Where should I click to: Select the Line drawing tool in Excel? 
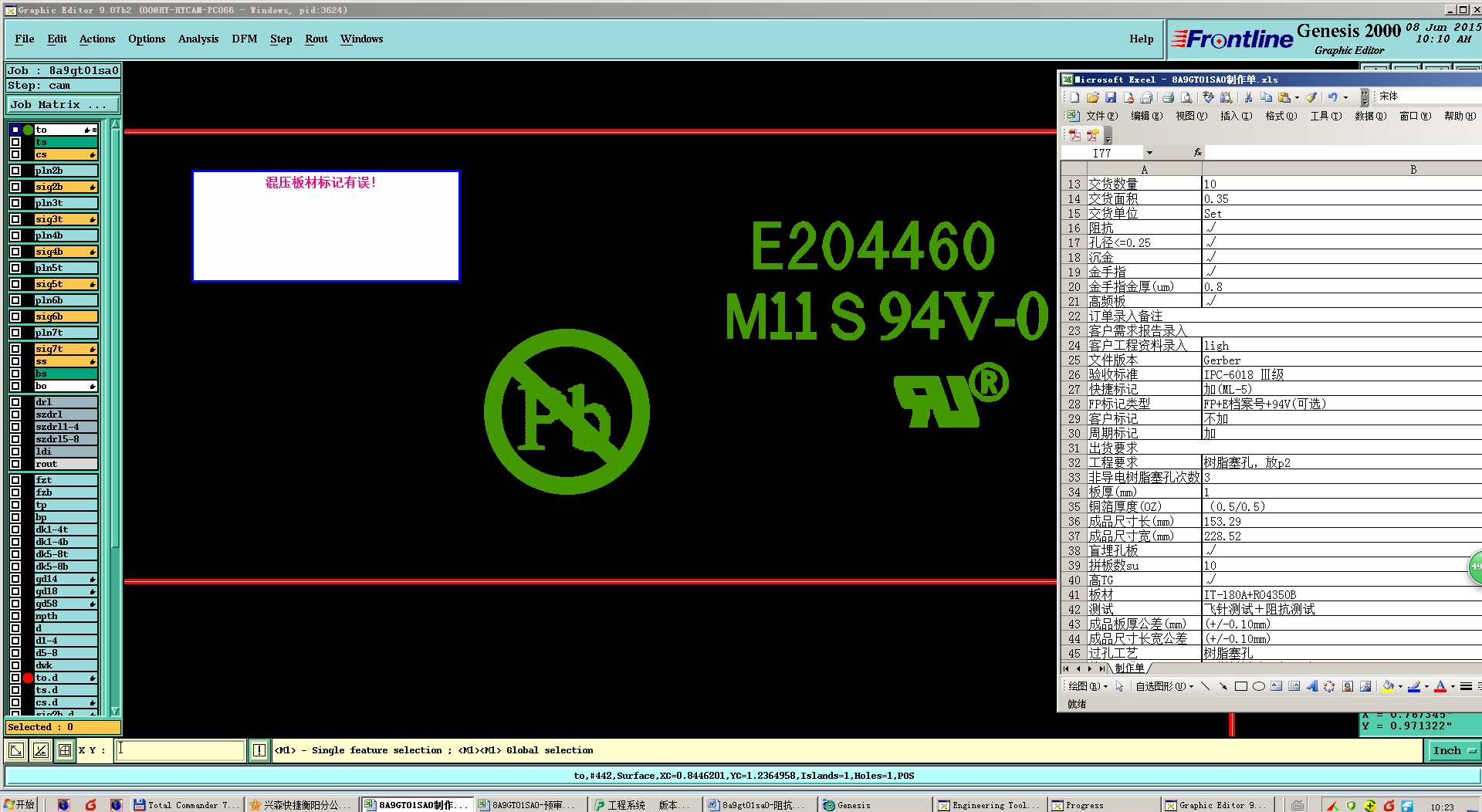1206,686
